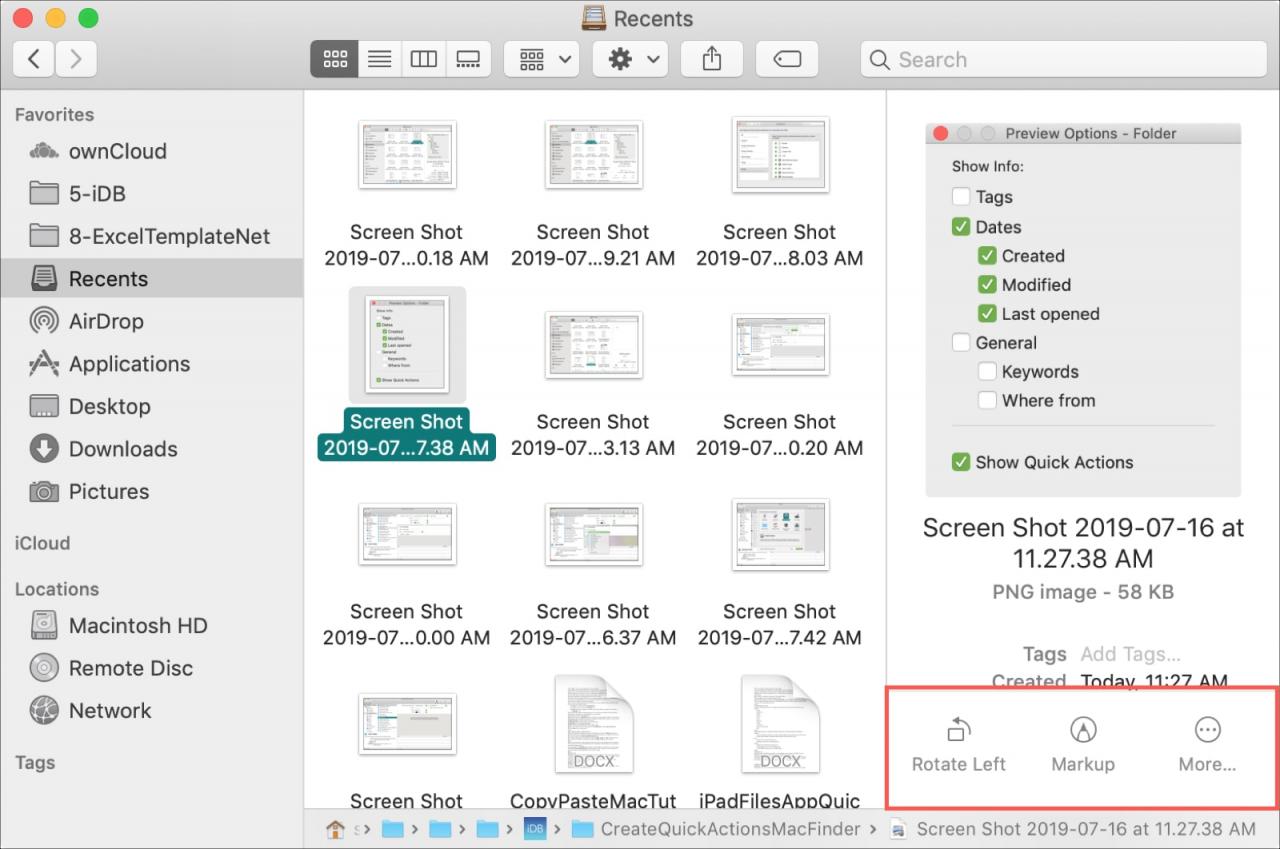Image resolution: width=1280 pixels, height=849 pixels.
Task: Uncheck the Last opened checkbox
Action: [987, 313]
